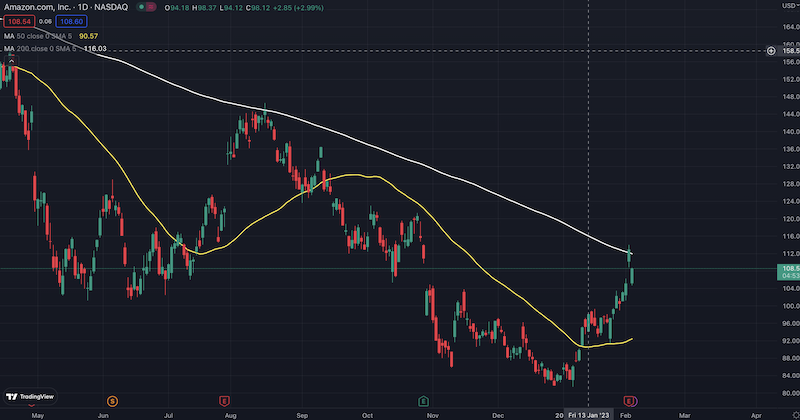Open the red E earnings marker near February
Screen dimensions: 800x420
coord(630,401)
